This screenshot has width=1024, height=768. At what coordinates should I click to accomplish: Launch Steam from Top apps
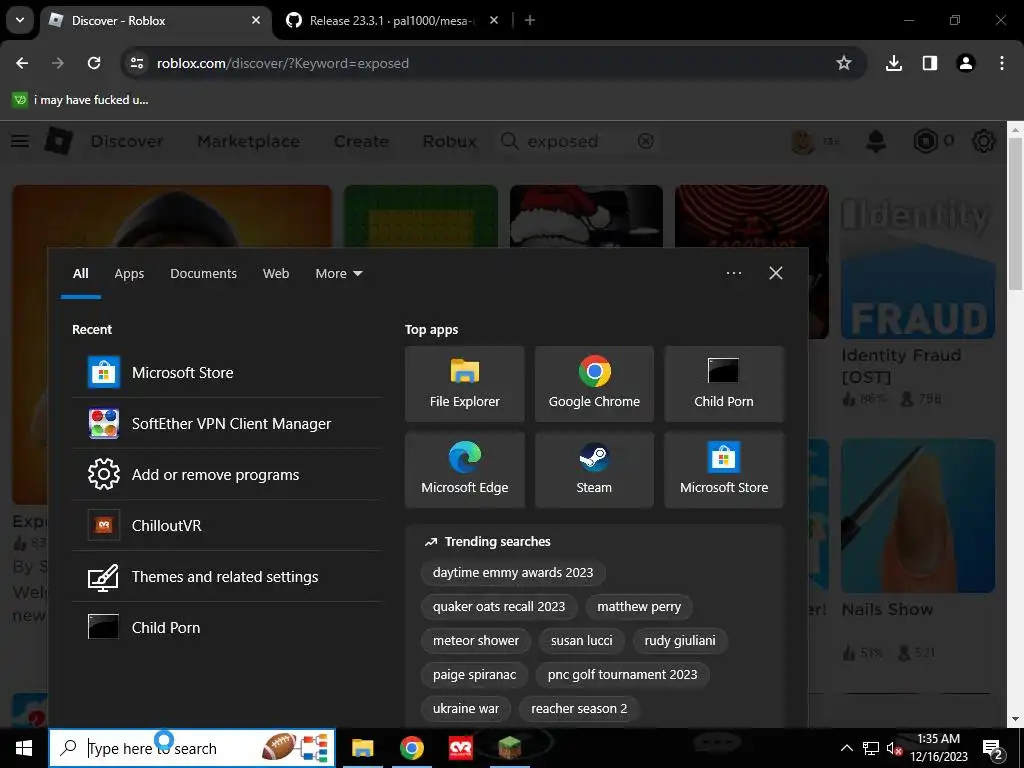(594, 470)
